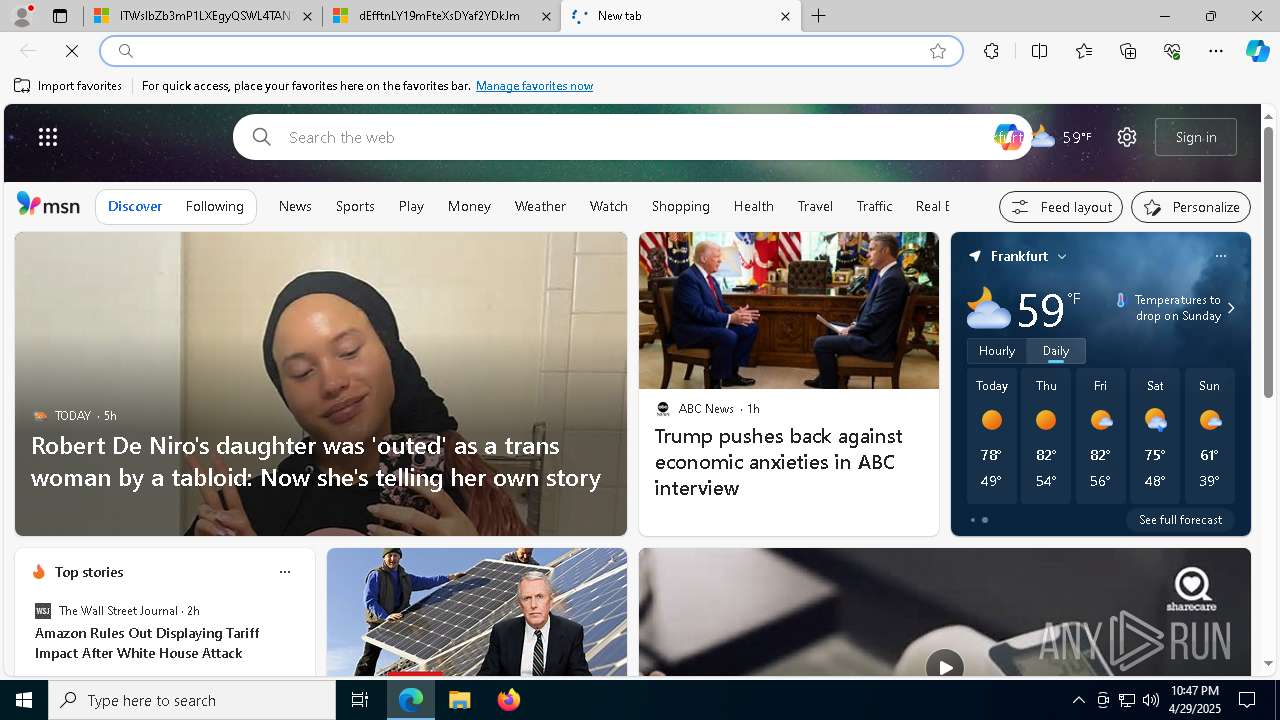Toggle the Split screen icon
This screenshot has height=720, width=1280.
pos(1039,51)
